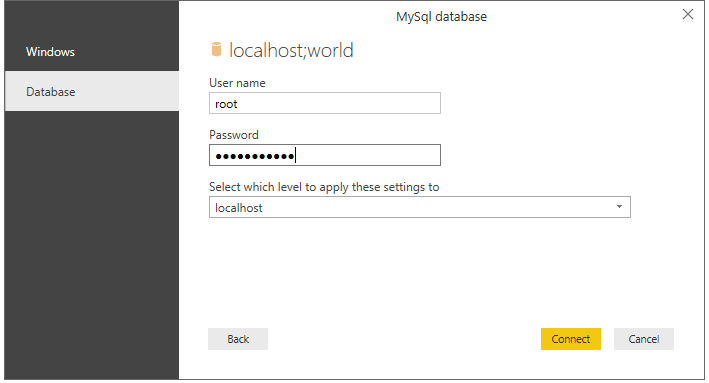Click the database cylinder icon beside localhost;world
The width and height of the screenshot is (709, 383).
(x=217, y=49)
